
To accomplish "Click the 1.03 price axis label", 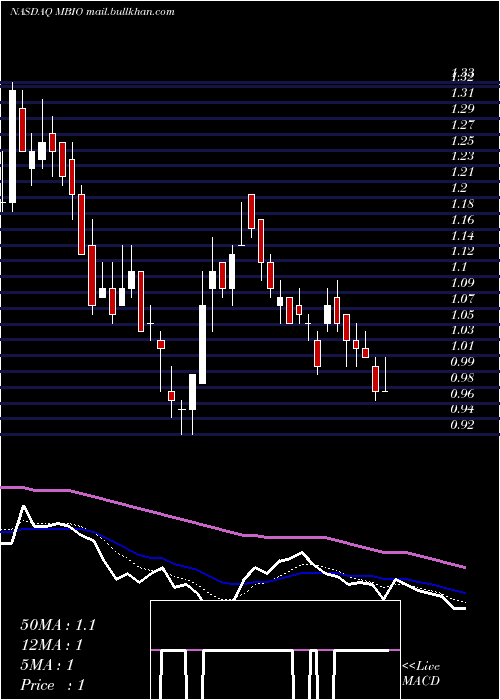I will [x=463, y=330].
